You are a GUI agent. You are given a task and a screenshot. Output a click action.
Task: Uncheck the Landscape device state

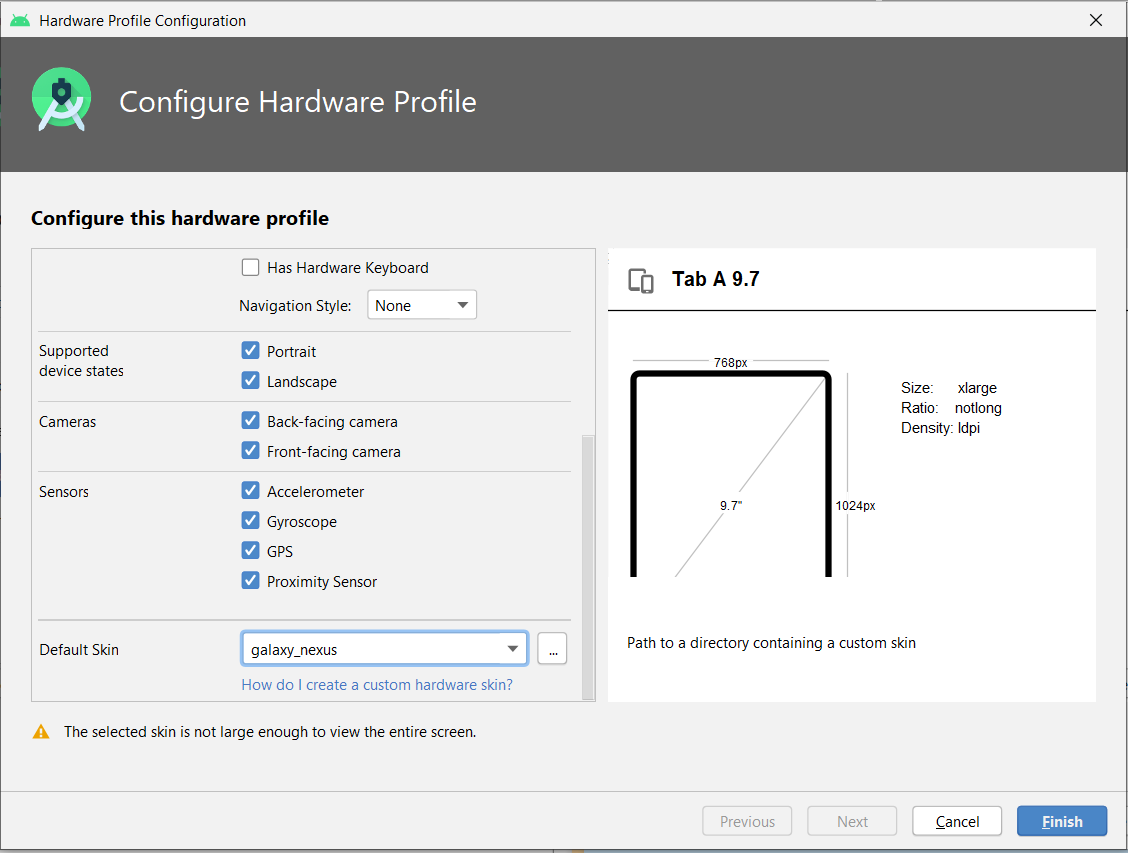coord(250,380)
